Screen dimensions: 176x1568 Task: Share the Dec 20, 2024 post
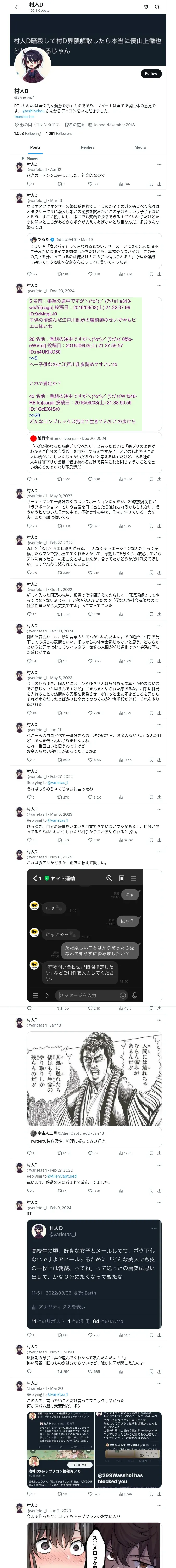coord(159,479)
